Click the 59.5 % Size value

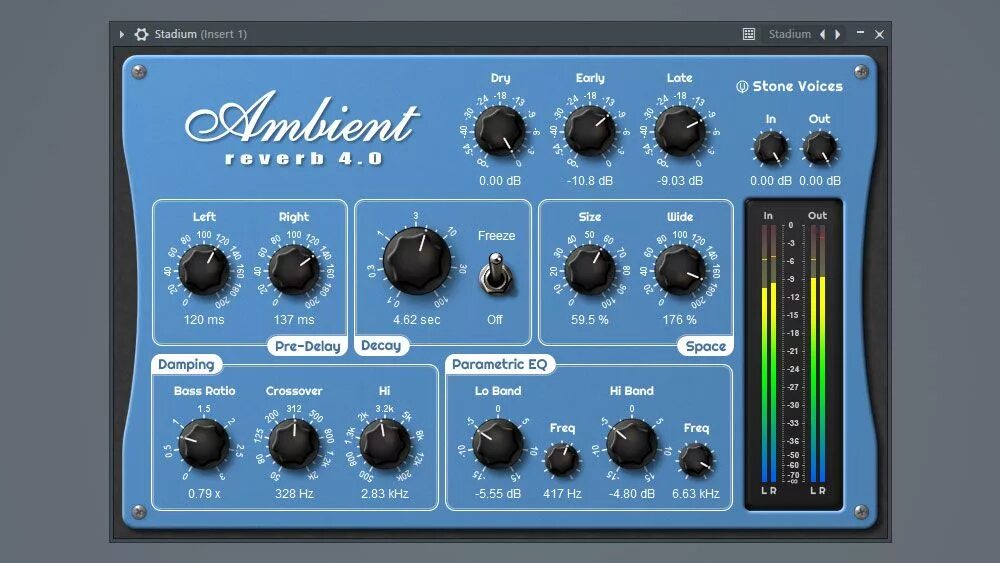click(589, 320)
